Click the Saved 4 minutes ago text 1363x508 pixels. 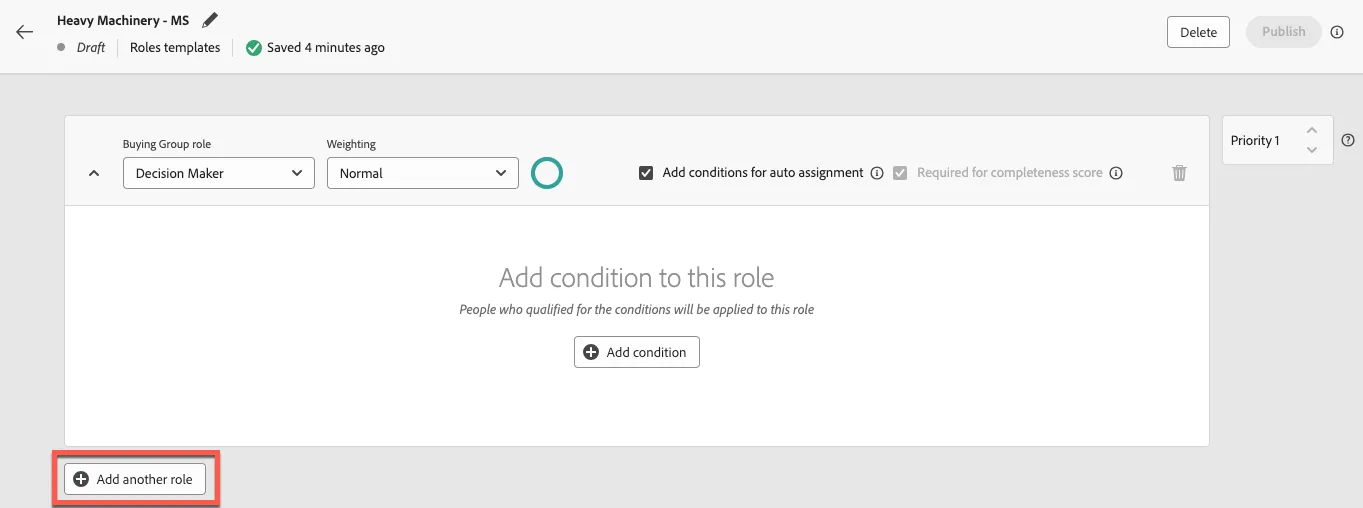(326, 47)
